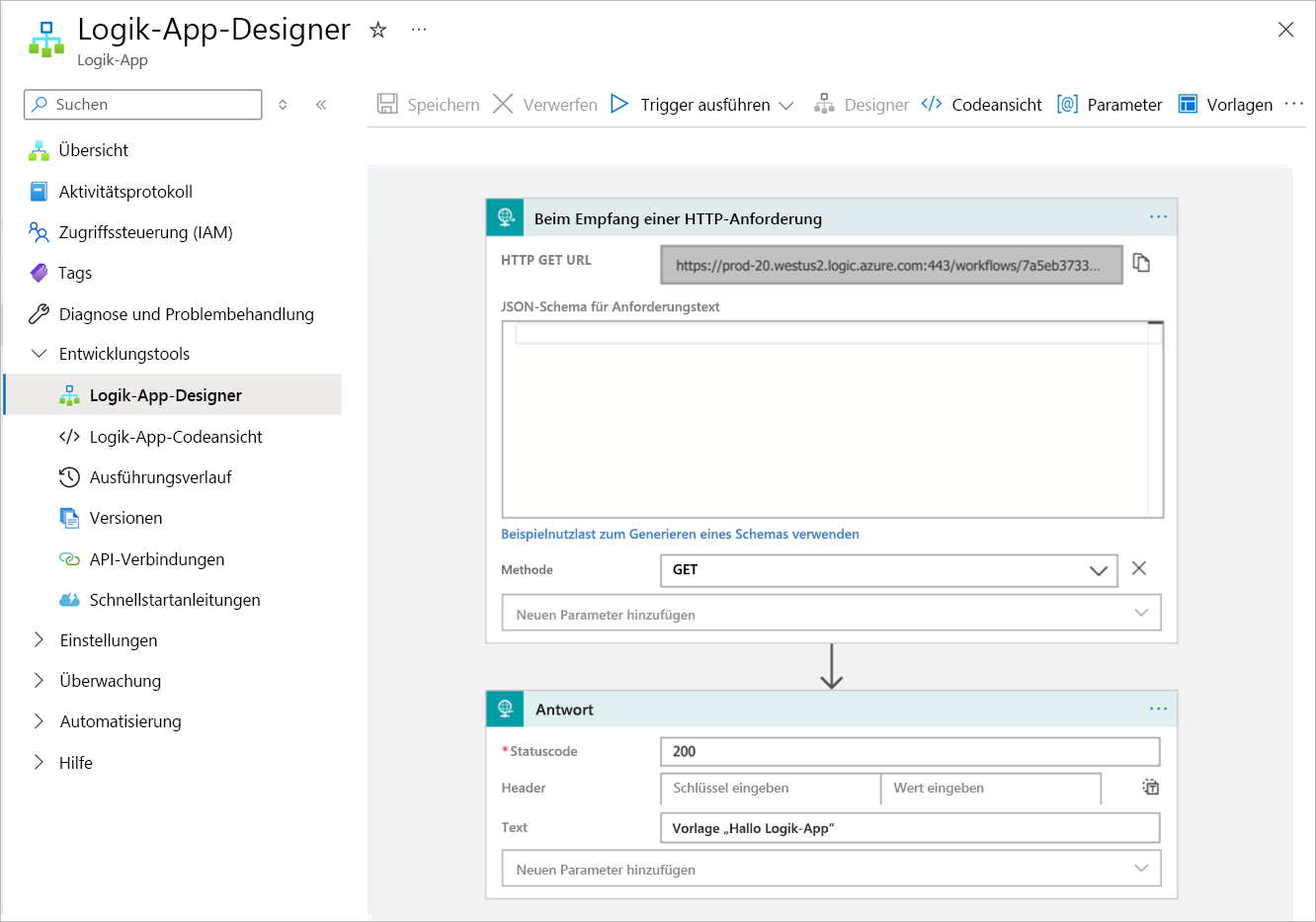The image size is (1316, 922).
Task: Switch Header to text mode icon
Action: [1150, 788]
